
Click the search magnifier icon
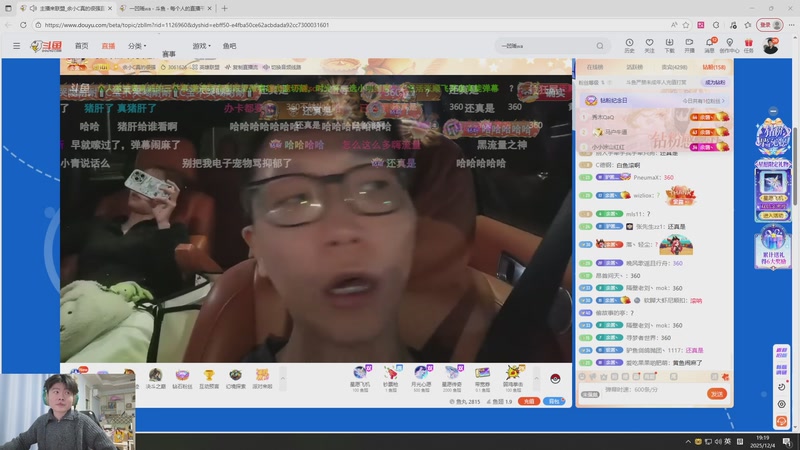600,46
